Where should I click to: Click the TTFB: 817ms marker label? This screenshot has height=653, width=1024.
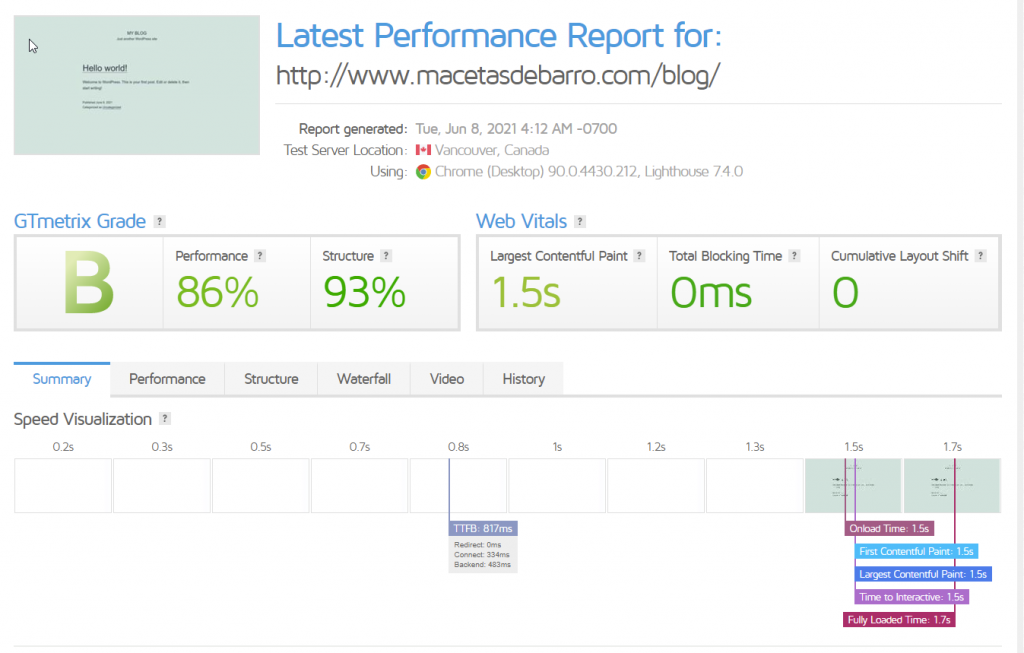pos(484,528)
